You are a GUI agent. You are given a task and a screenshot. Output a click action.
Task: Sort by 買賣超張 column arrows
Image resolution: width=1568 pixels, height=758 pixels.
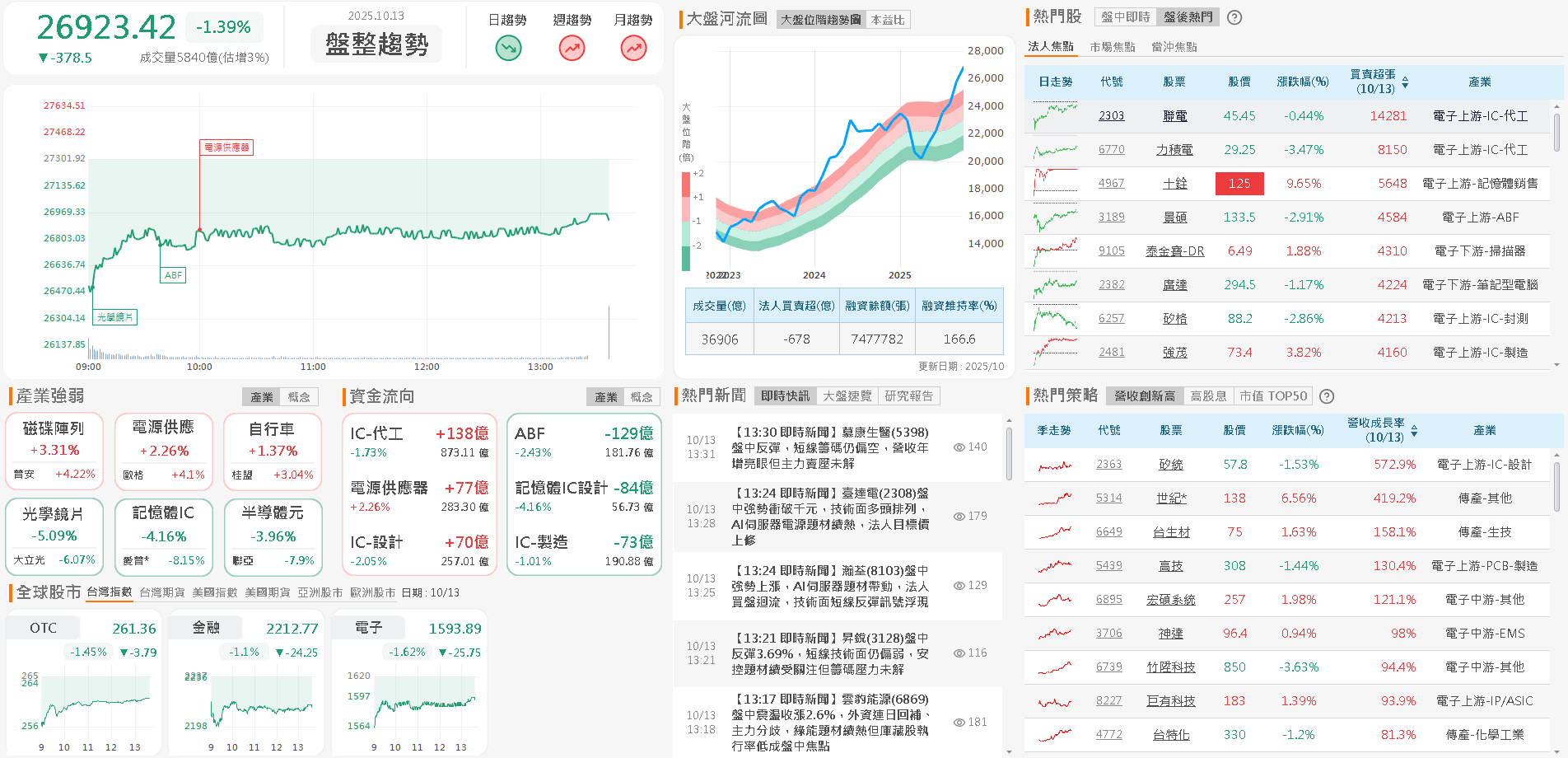(x=1405, y=82)
